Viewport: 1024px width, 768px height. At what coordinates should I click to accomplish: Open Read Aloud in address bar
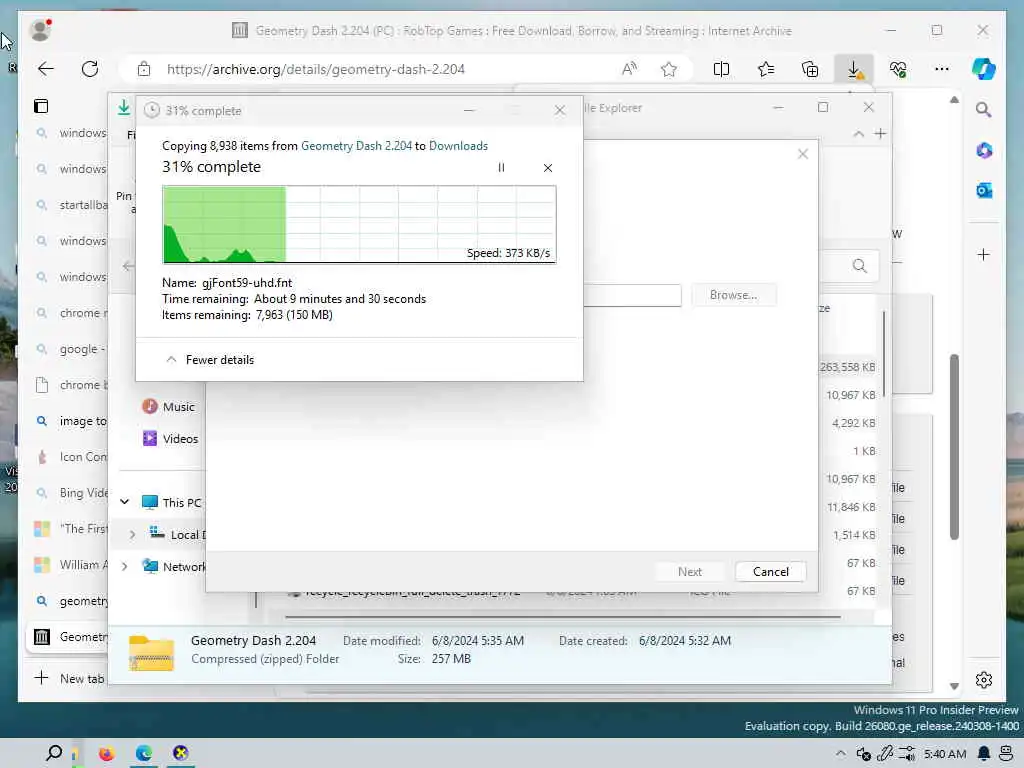click(x=629, y=69)
